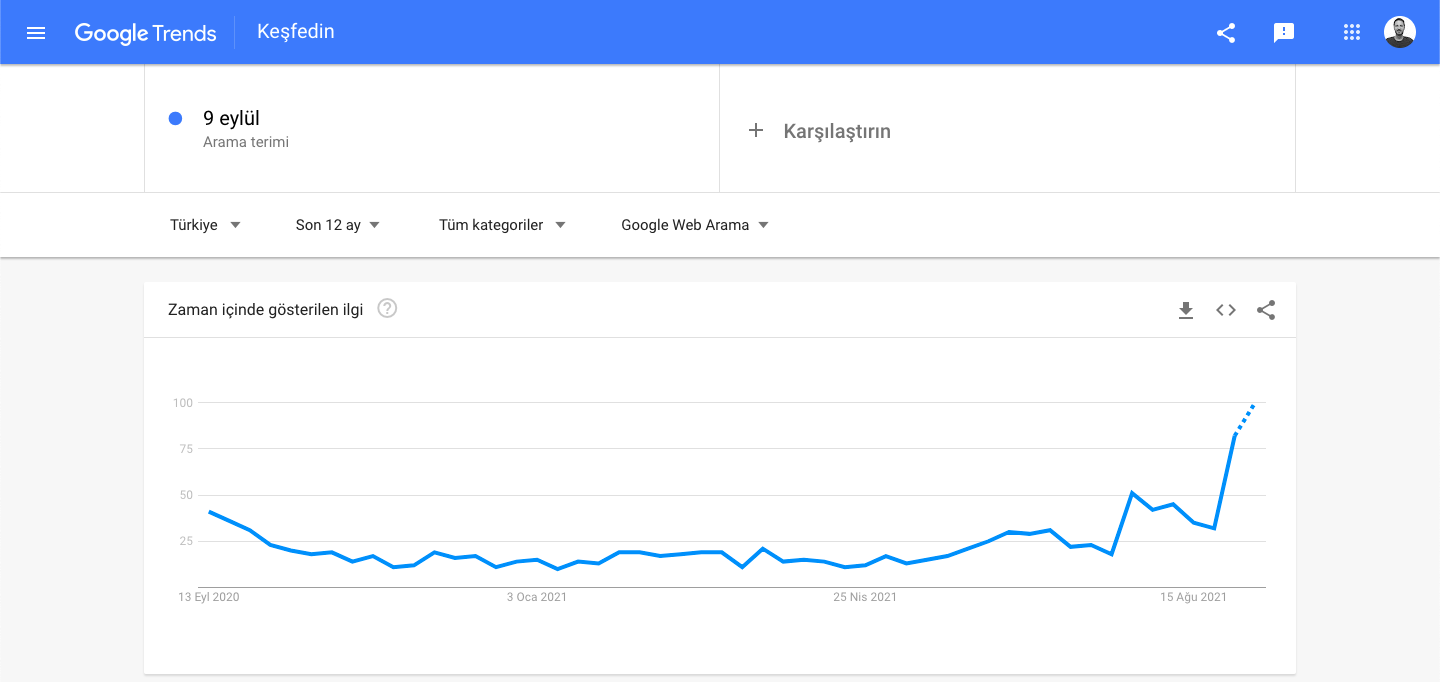The height and width of the screenshot is (682, 1440).
Task: Open the user account avatar
Action: [x=1400, y=32]
